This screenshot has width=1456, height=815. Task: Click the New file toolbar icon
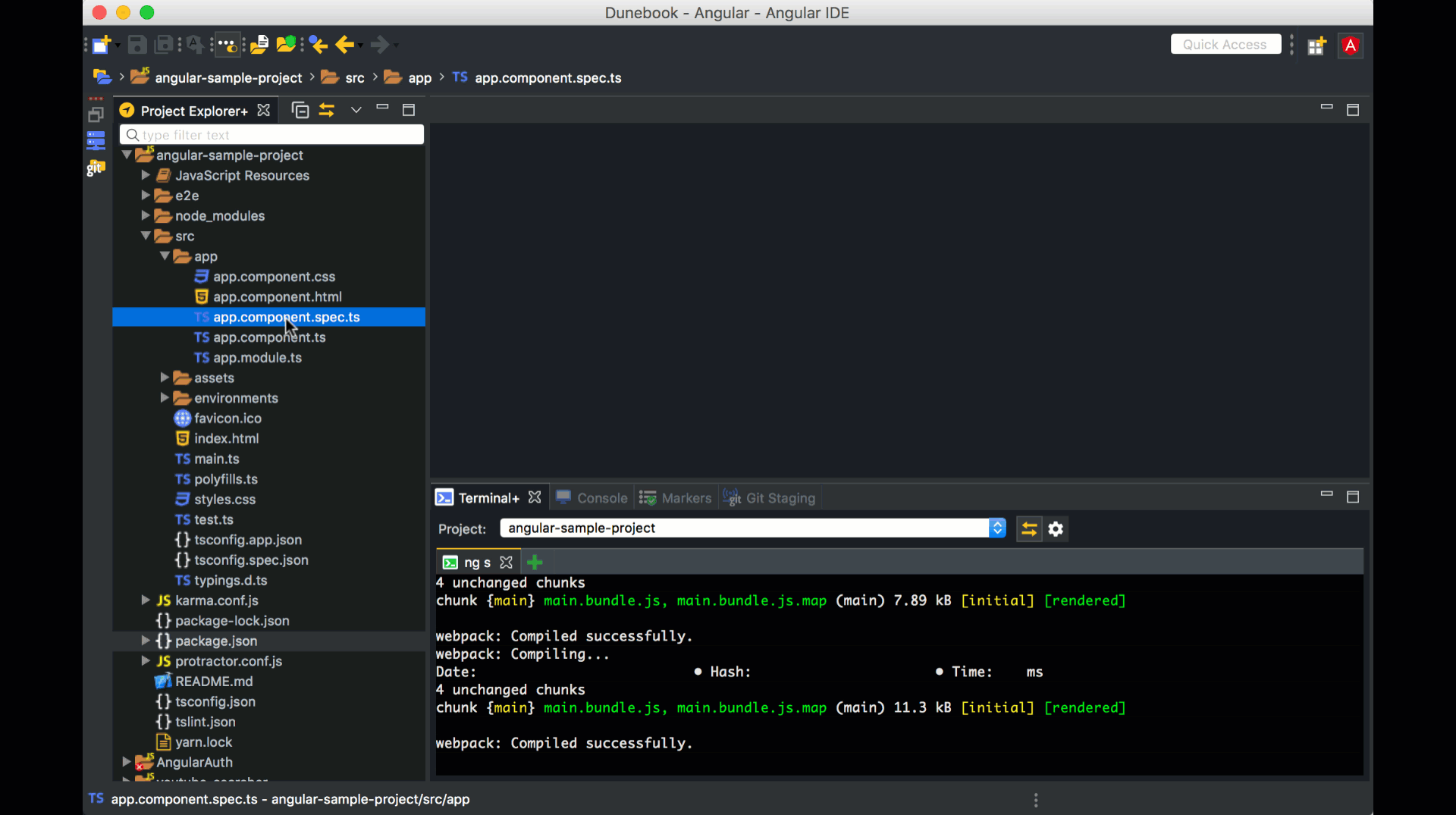tap(101, 45)
